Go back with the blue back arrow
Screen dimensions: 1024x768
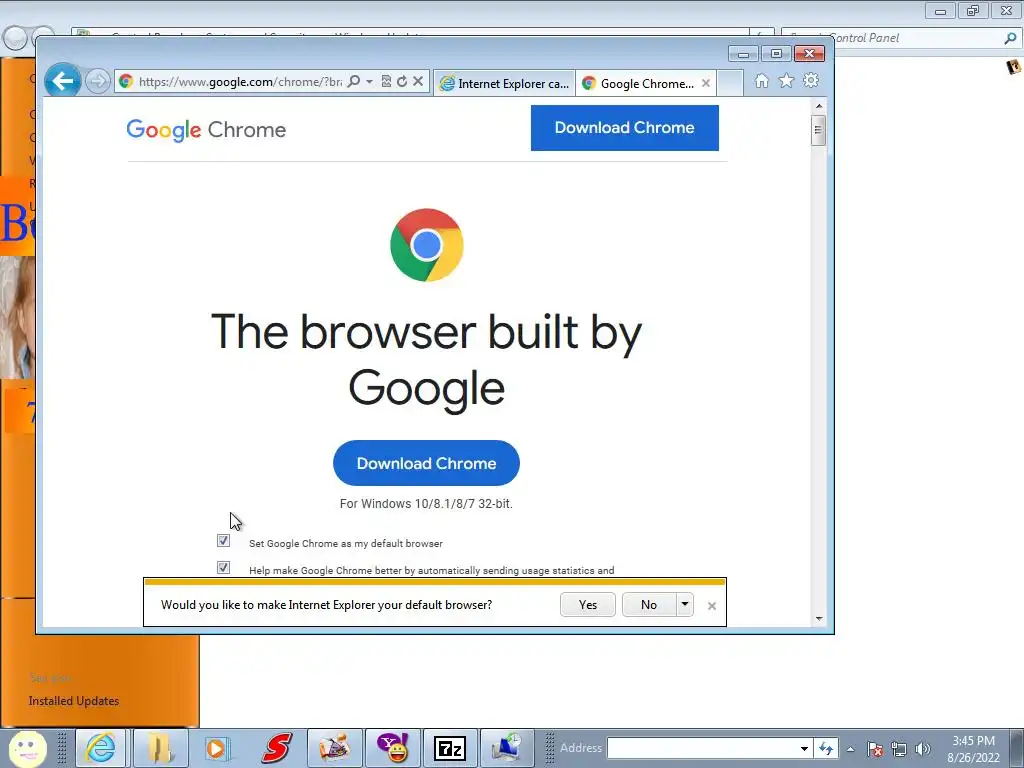63,82
